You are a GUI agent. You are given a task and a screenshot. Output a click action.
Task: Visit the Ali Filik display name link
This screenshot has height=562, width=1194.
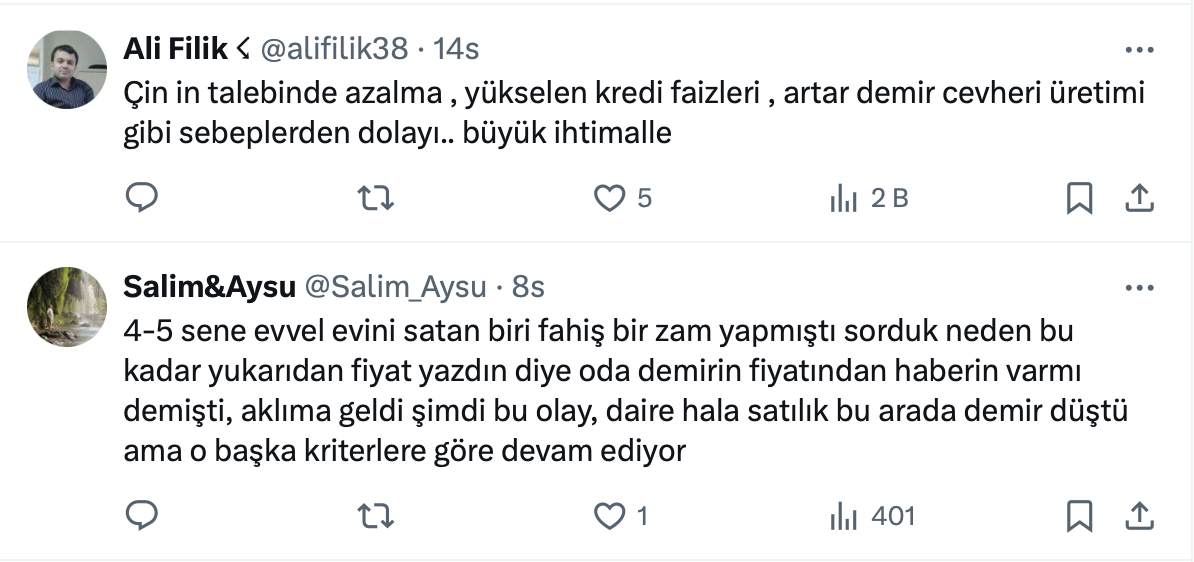pos(176,48)
